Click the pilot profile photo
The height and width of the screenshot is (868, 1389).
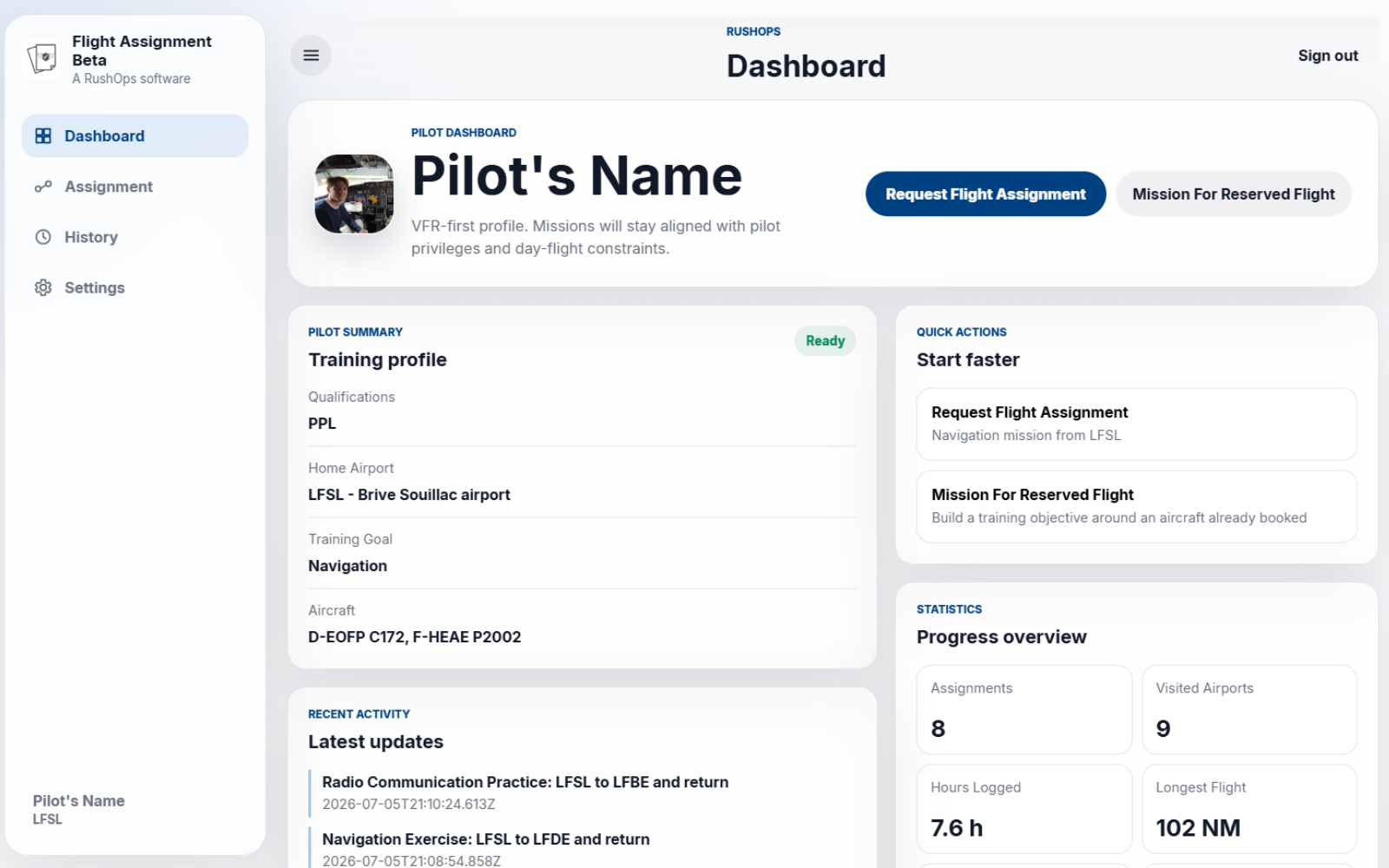coord(353,194)
